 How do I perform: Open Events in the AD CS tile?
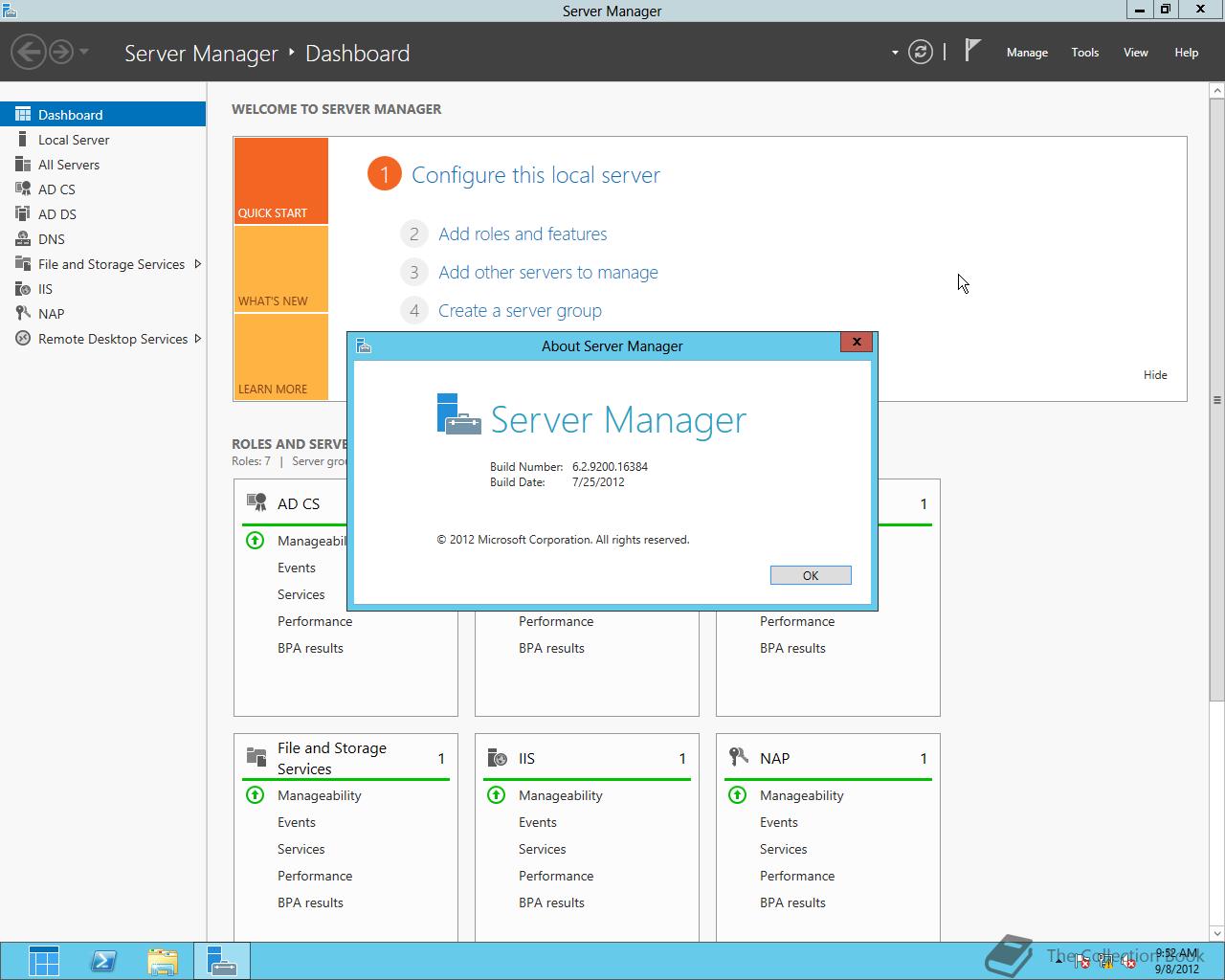tap(297, 568)
